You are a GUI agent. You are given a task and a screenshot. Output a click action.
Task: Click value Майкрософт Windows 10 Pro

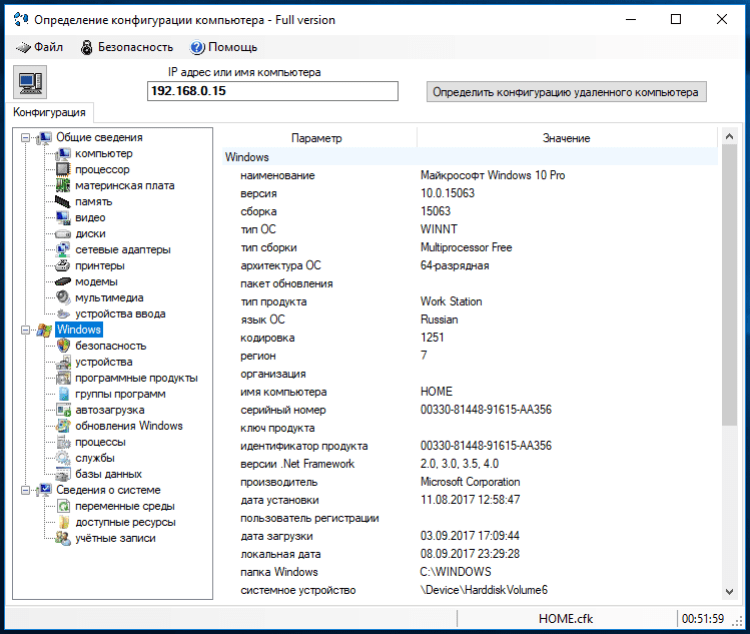click(x=493, y=175)
